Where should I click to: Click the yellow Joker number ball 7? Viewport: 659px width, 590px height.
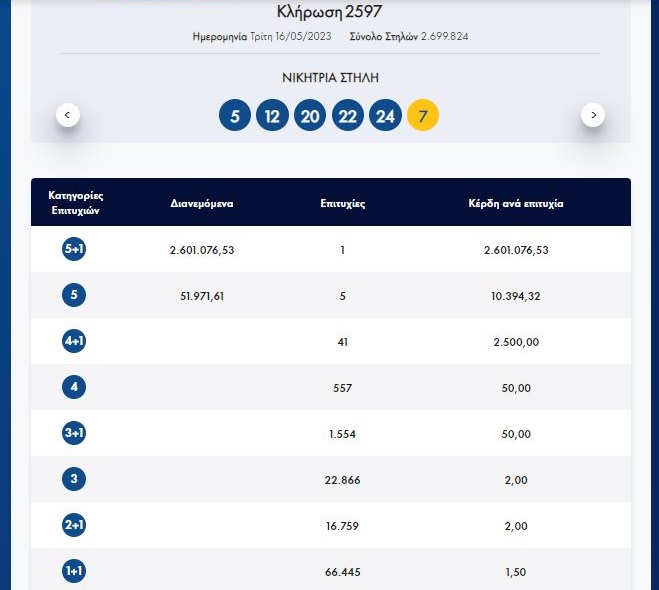(423, 116)
